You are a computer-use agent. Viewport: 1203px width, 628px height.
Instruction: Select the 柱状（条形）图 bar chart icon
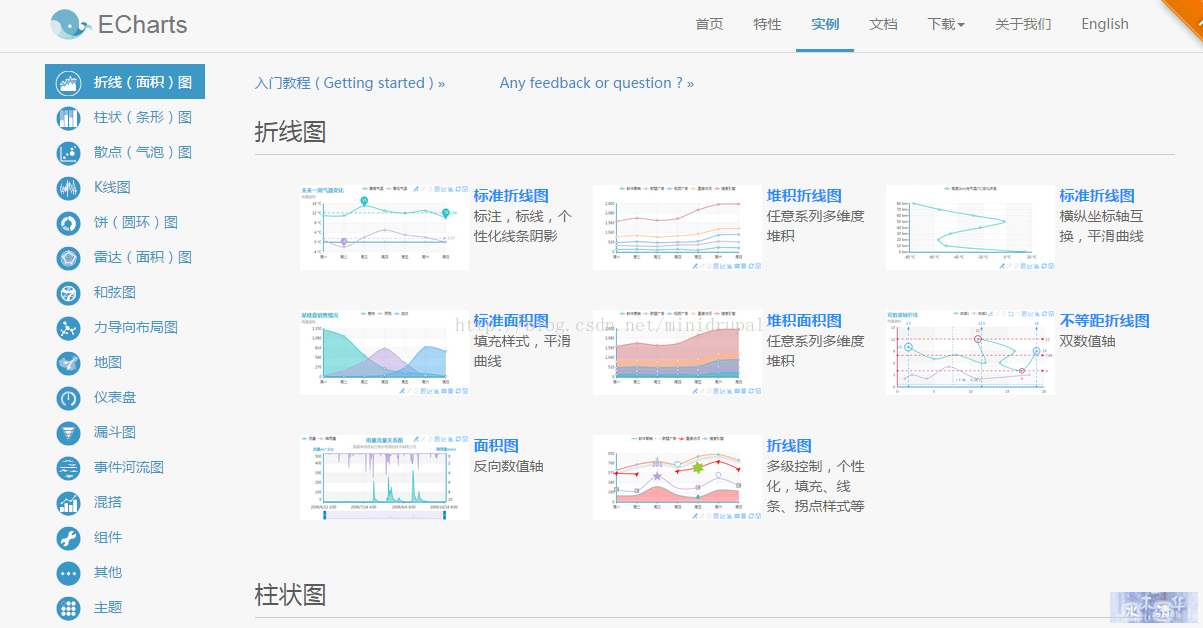point(69,118)
